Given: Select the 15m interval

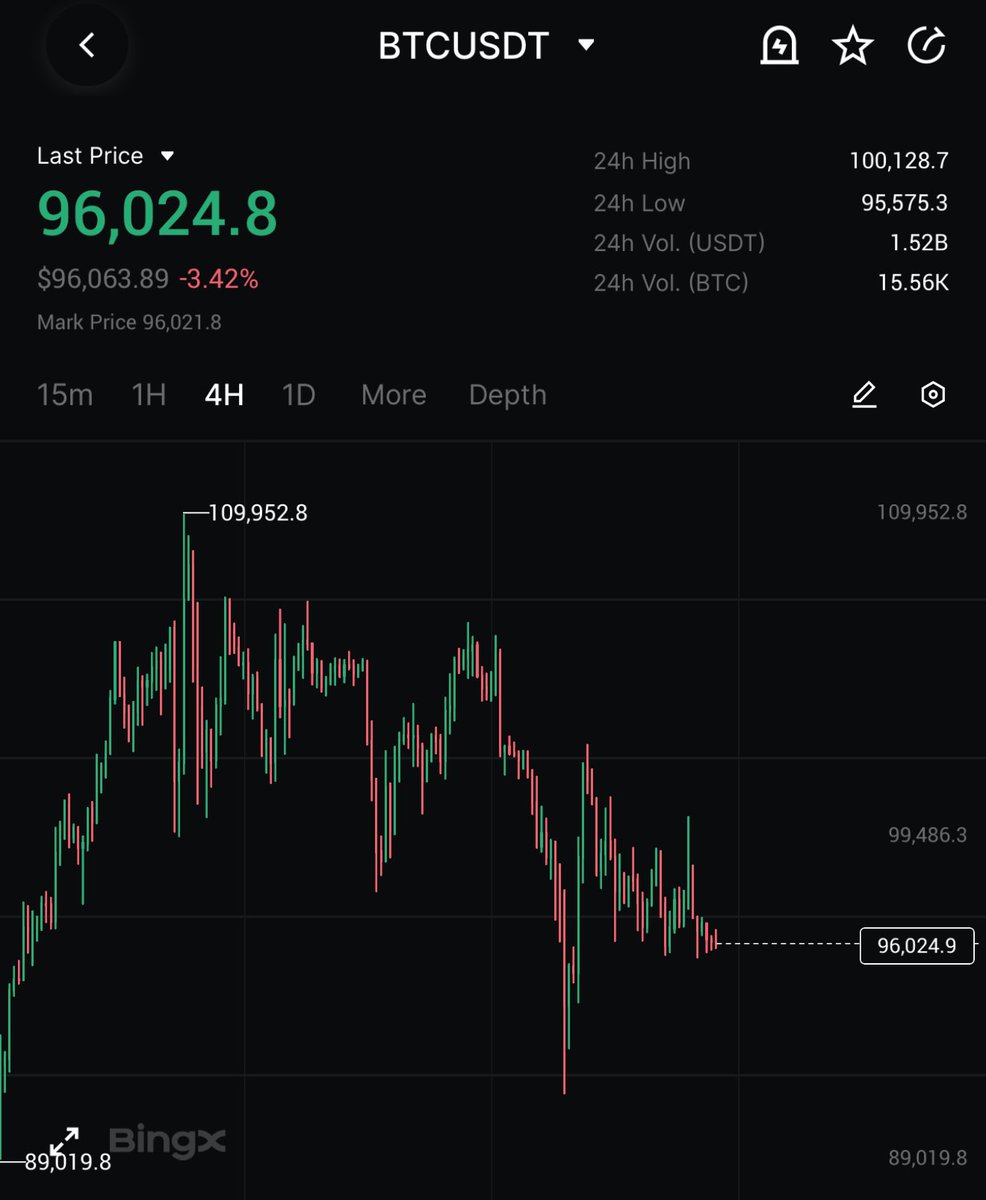Looking at the screenshot, I should pos(64,395).
